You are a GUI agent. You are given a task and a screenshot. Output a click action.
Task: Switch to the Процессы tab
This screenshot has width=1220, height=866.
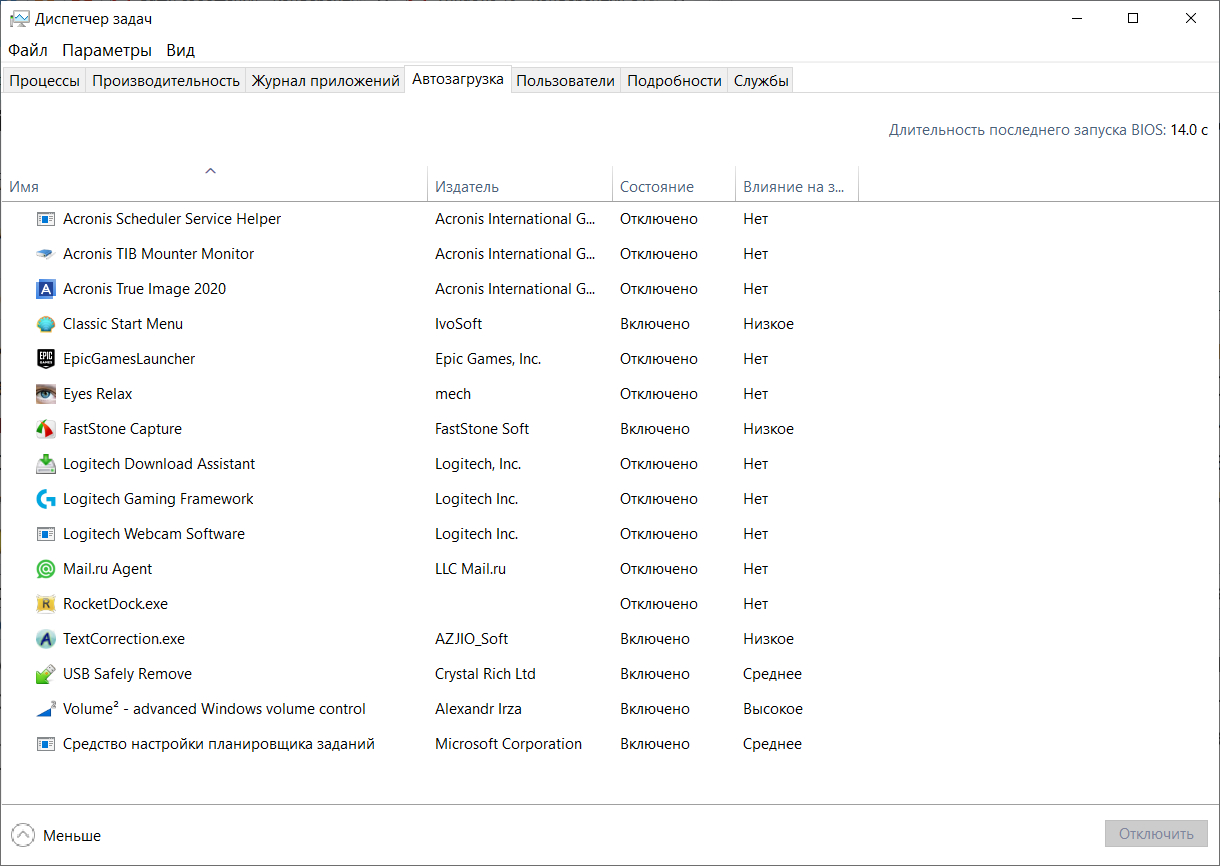44,81
